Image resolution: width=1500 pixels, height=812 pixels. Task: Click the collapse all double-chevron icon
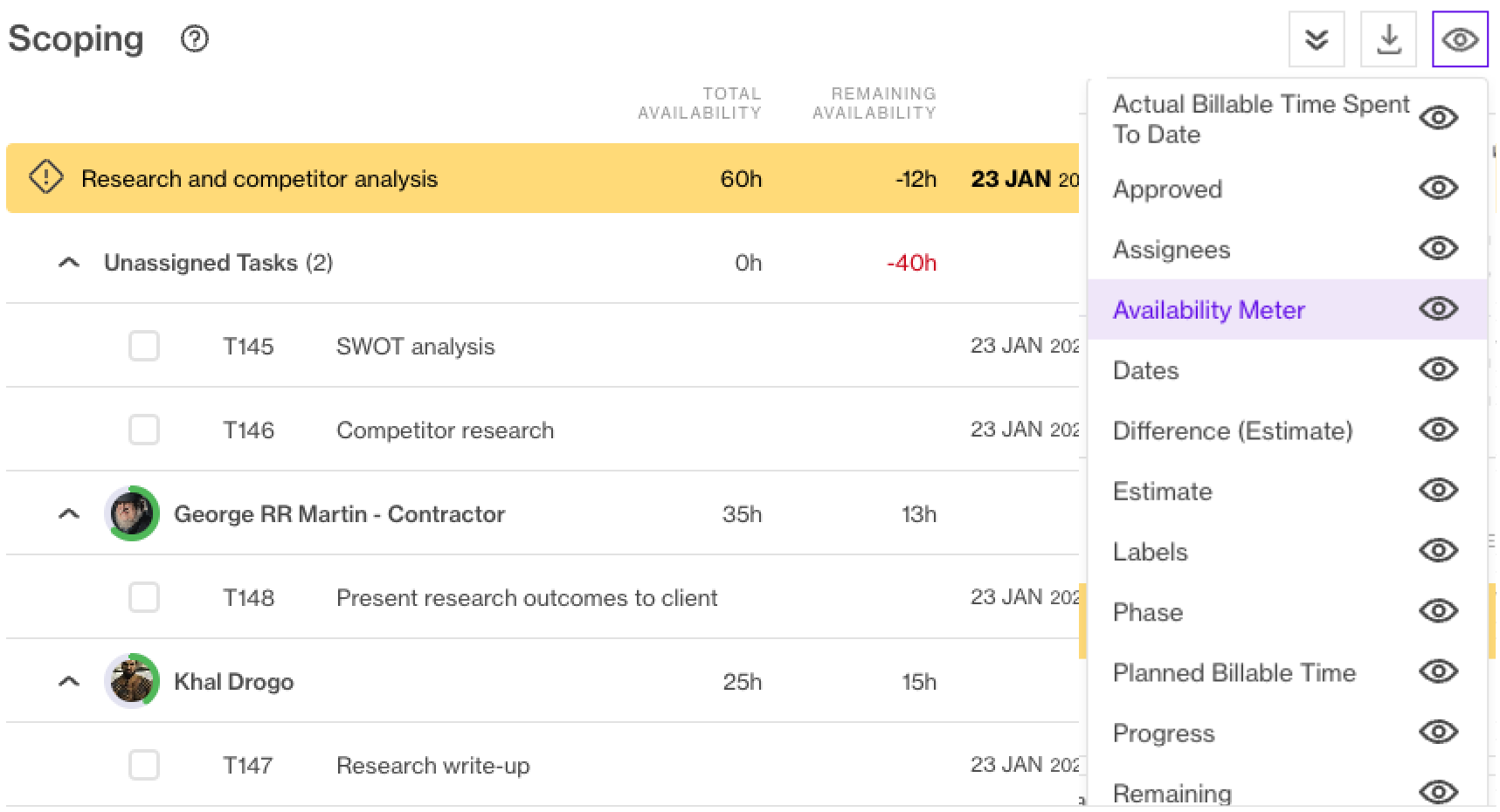pos(1317,39)
